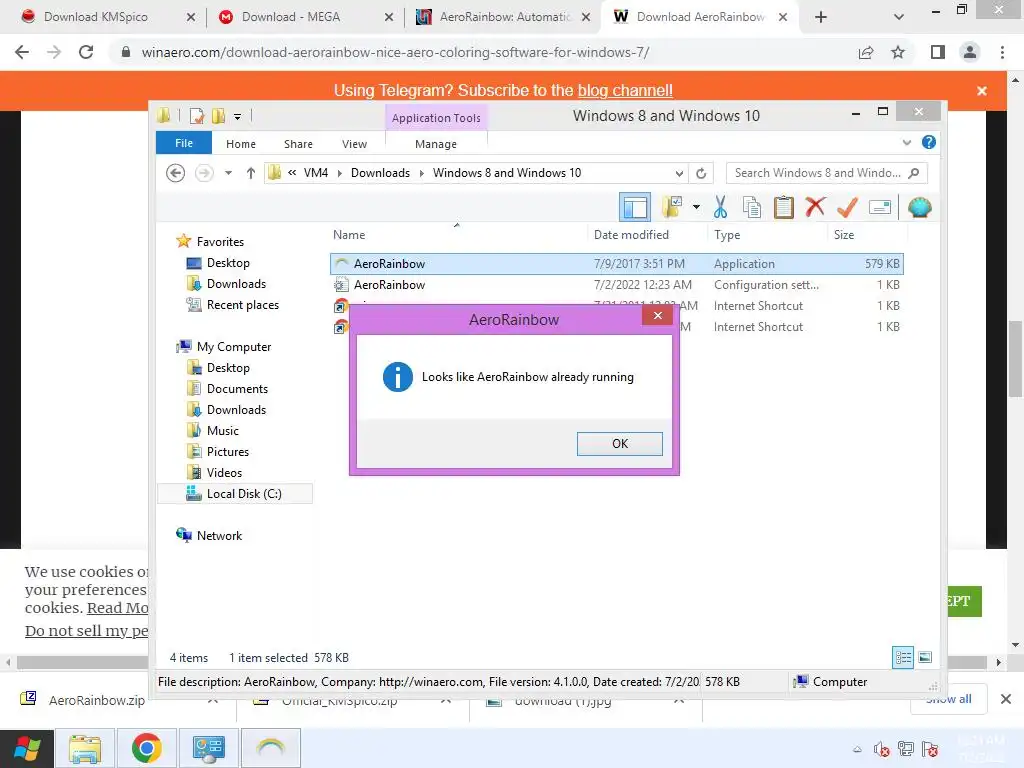
Task: Close the AeroRainbow message dialog
Action: pyautogui.click(x=658, y=315)
